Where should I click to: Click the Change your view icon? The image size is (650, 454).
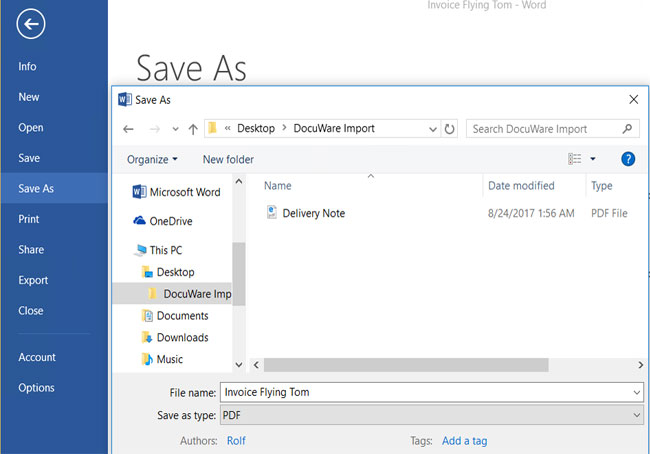575,159
